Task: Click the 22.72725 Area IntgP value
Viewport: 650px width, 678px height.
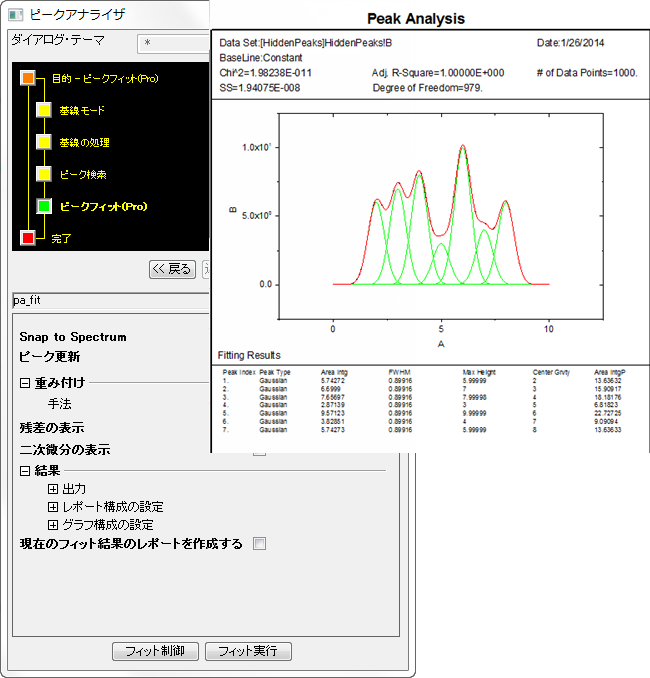Action: coord(608,413)
